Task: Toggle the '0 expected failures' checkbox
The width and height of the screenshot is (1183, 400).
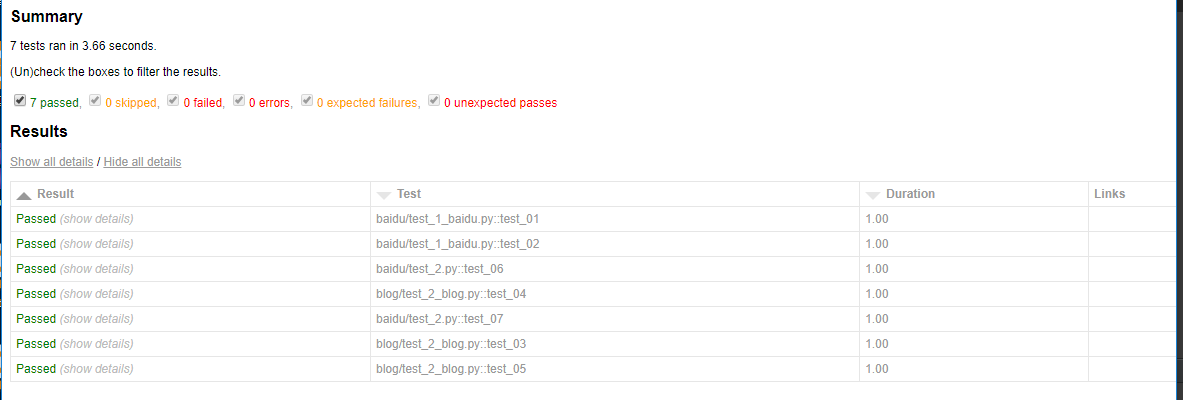Action: pos(307,101)
